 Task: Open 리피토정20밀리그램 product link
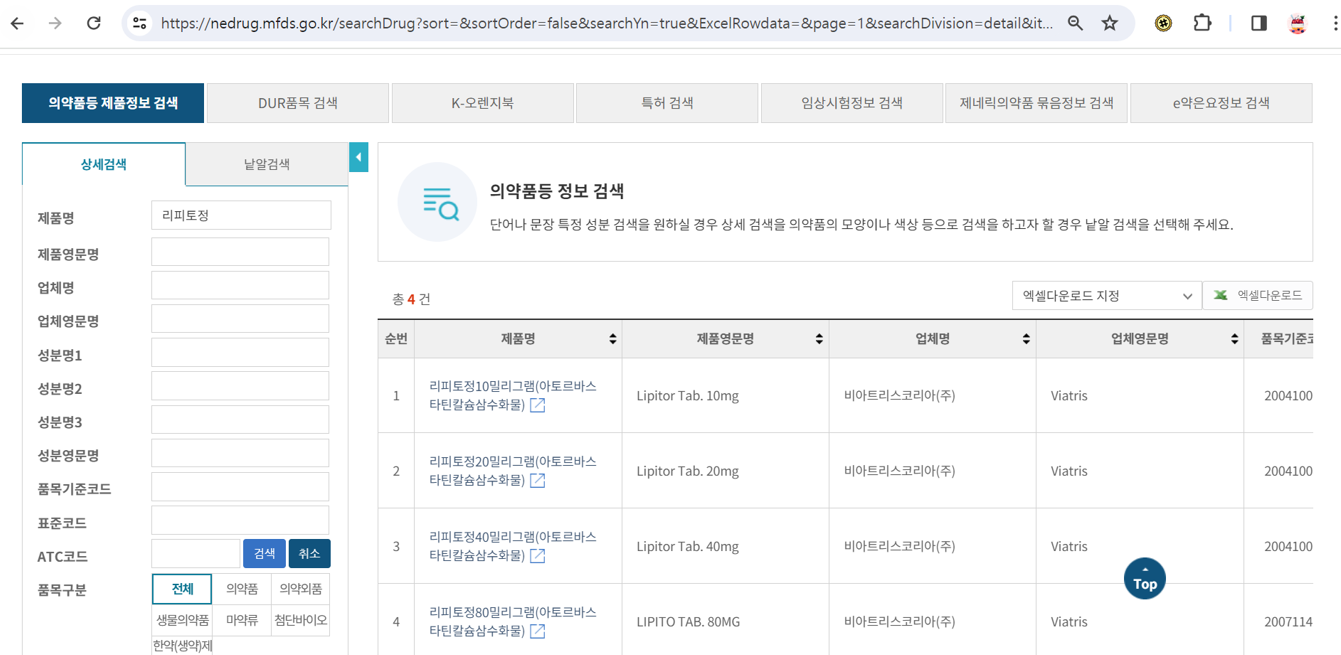click(512, 470)
